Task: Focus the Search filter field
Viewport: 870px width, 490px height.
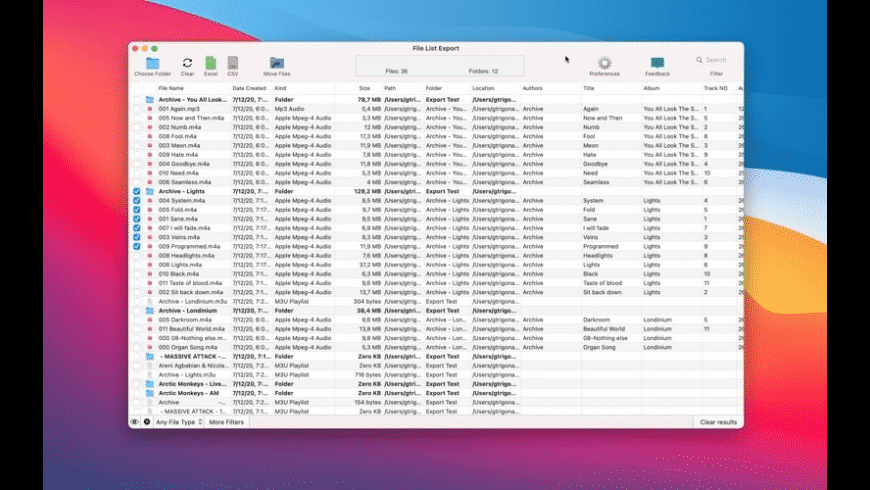Action: tap(716, 60)
